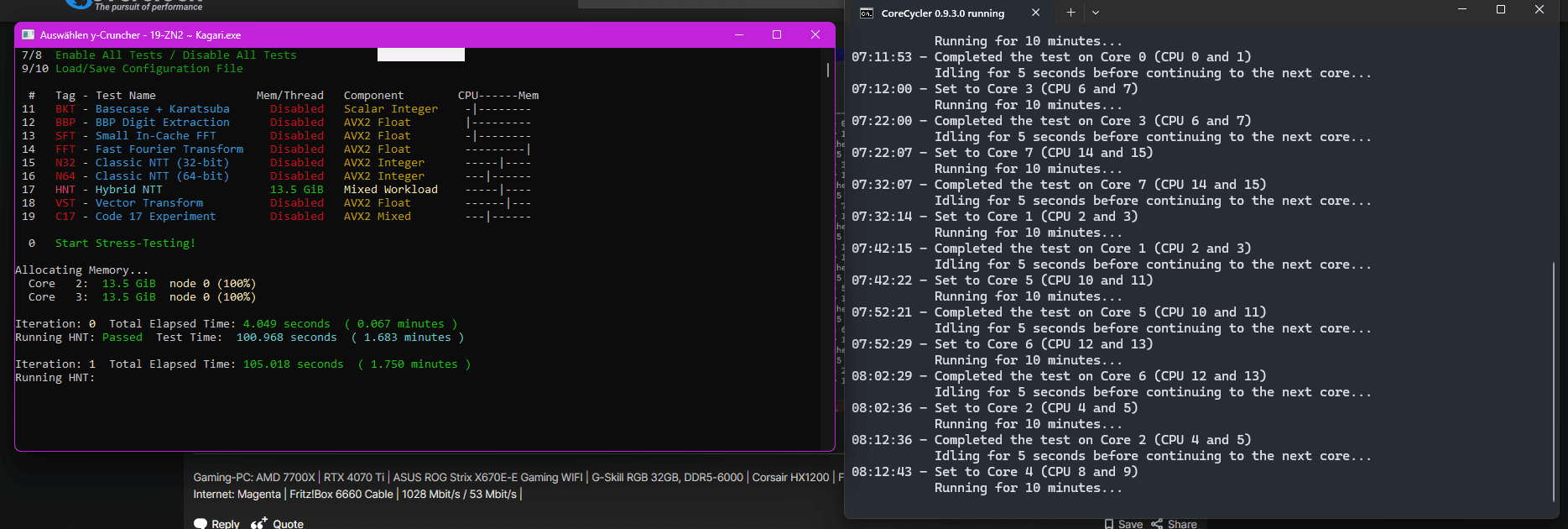This screenshot has height=529, width=1568.
Task: Save the forum post
Action: [1123, 523]
